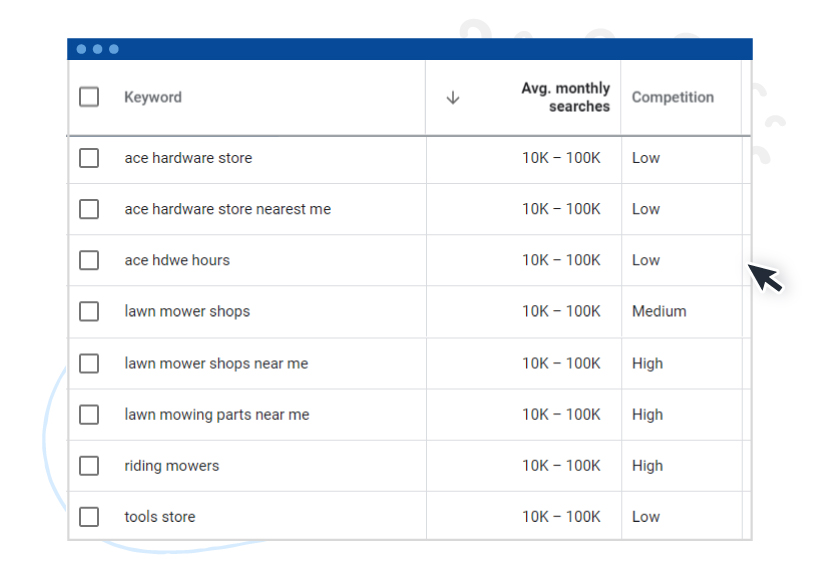This screenshot has width=820, height=571.
Task: Select checkbox for lawn mower shops near me
Action: tap(89, 363)
